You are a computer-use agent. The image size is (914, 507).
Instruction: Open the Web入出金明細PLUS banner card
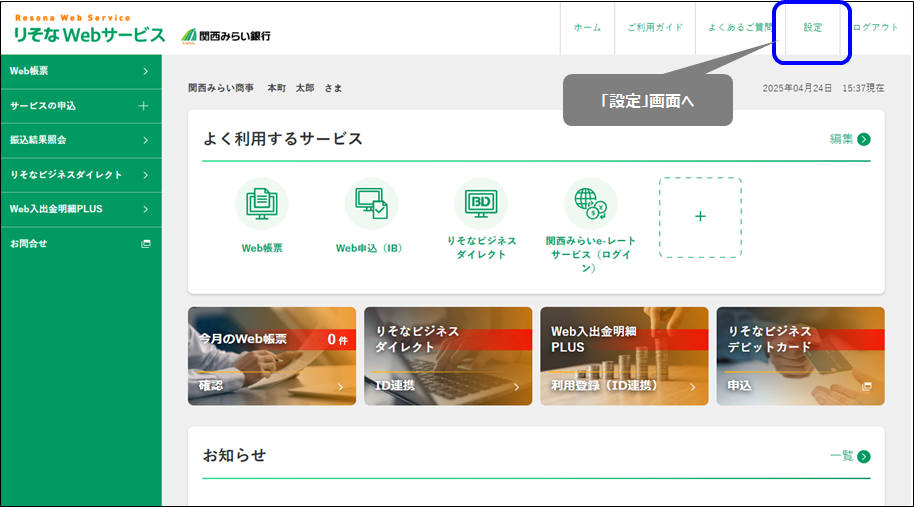(x=624, y=356)
